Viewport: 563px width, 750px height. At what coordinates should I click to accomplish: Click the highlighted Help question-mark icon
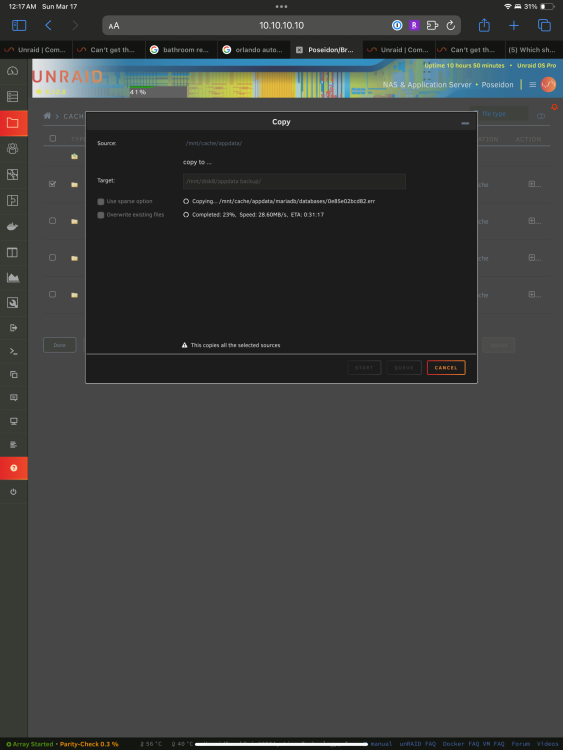pyautogui.click(x=13, y=468)
